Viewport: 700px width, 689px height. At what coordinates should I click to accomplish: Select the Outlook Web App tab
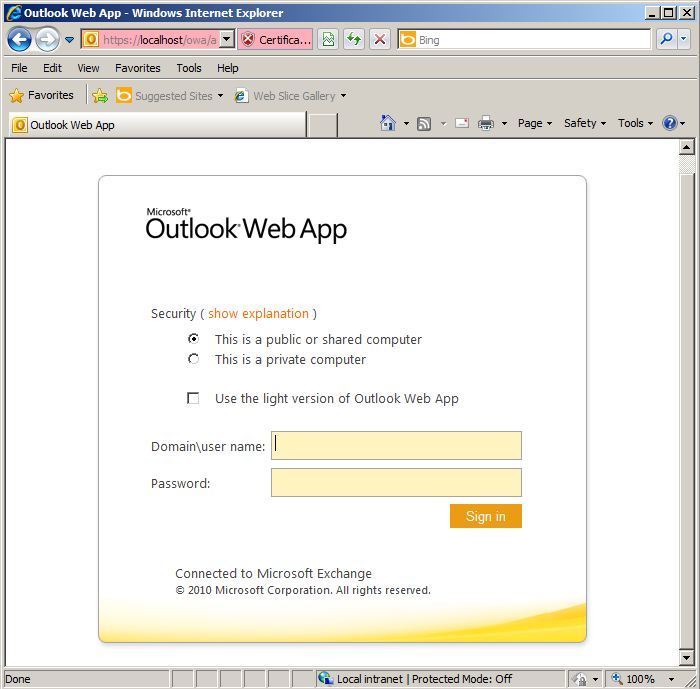[x=158, y=125]
